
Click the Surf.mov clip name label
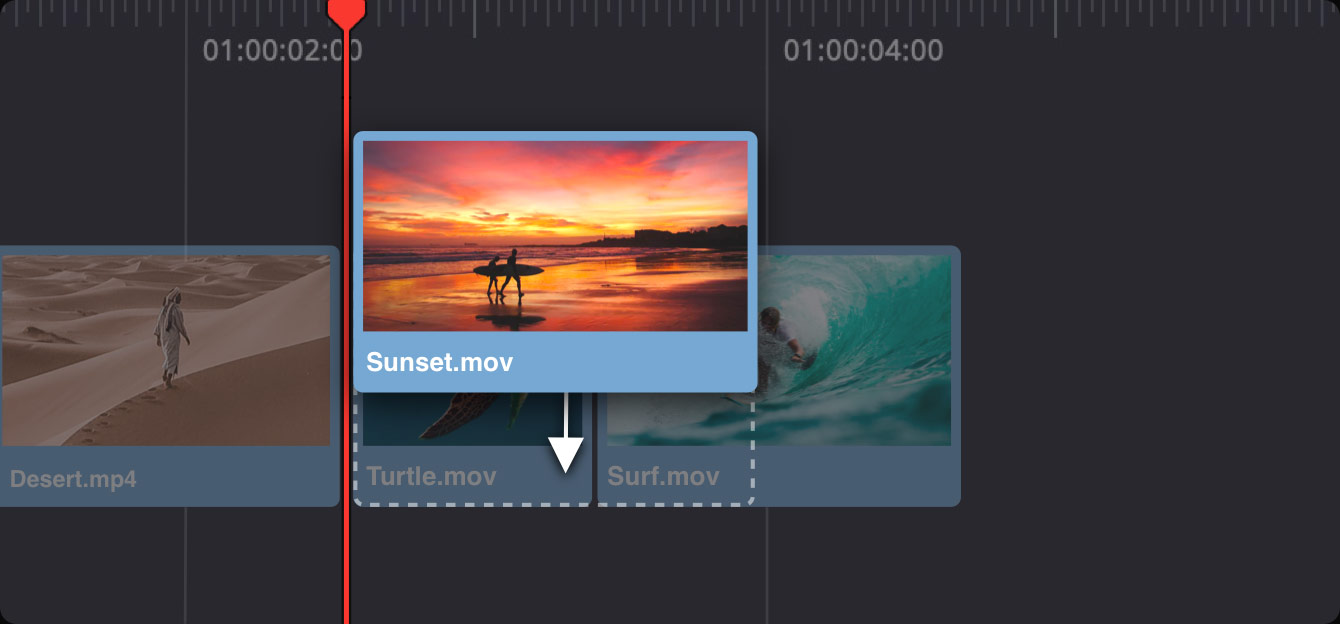[663, 476]
